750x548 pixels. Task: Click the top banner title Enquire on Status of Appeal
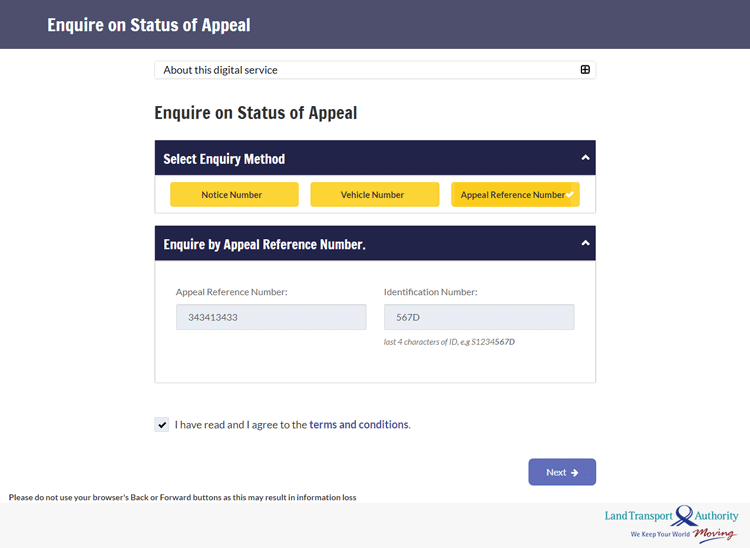point(149,25)
